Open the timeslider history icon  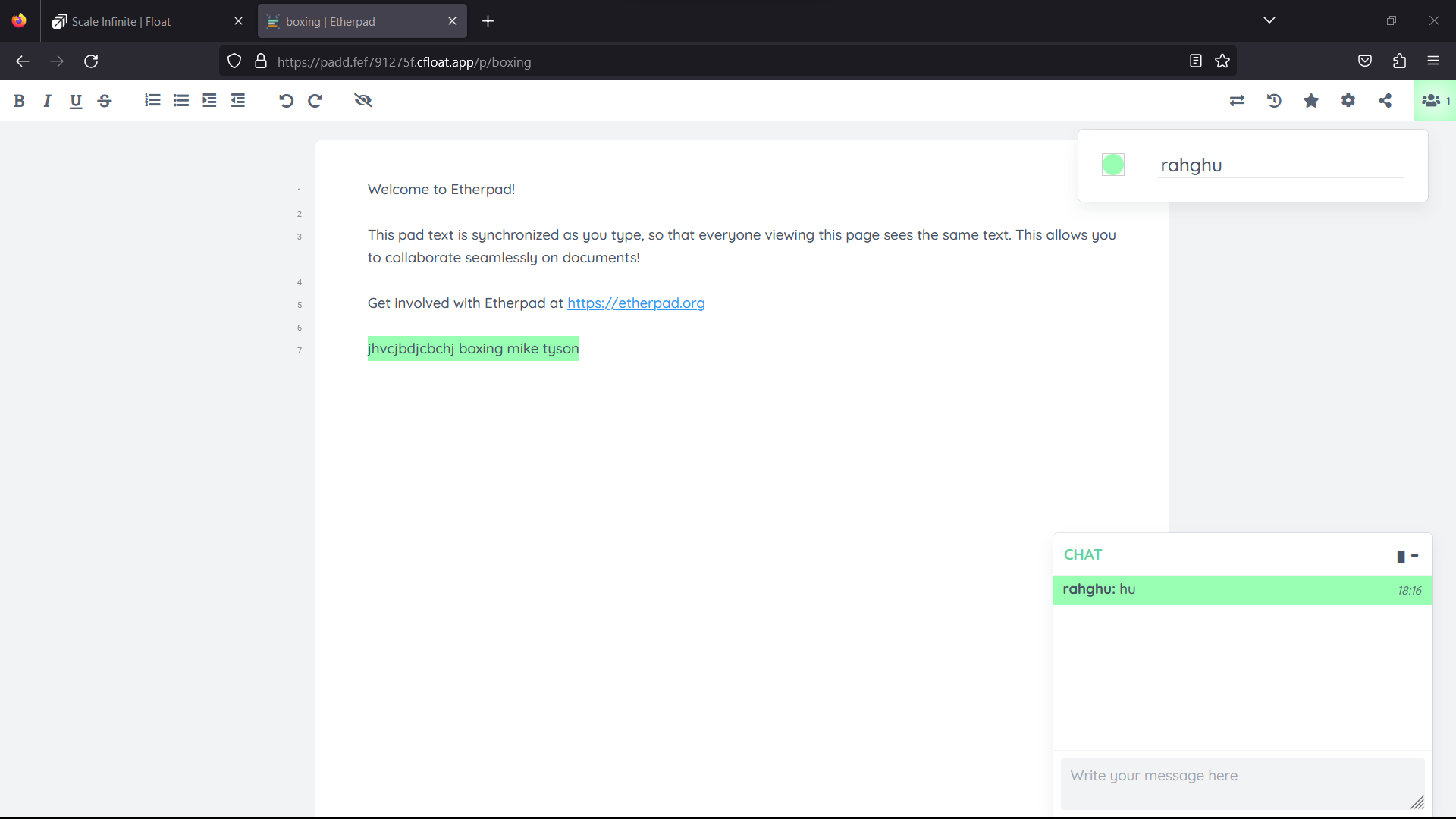tap(1274, 101)
